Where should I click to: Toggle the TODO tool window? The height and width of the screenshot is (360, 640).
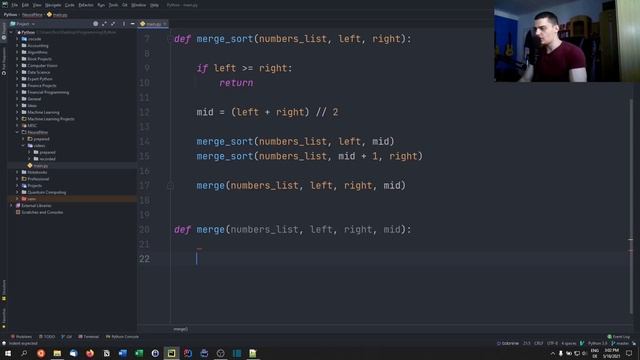point(47,337)
